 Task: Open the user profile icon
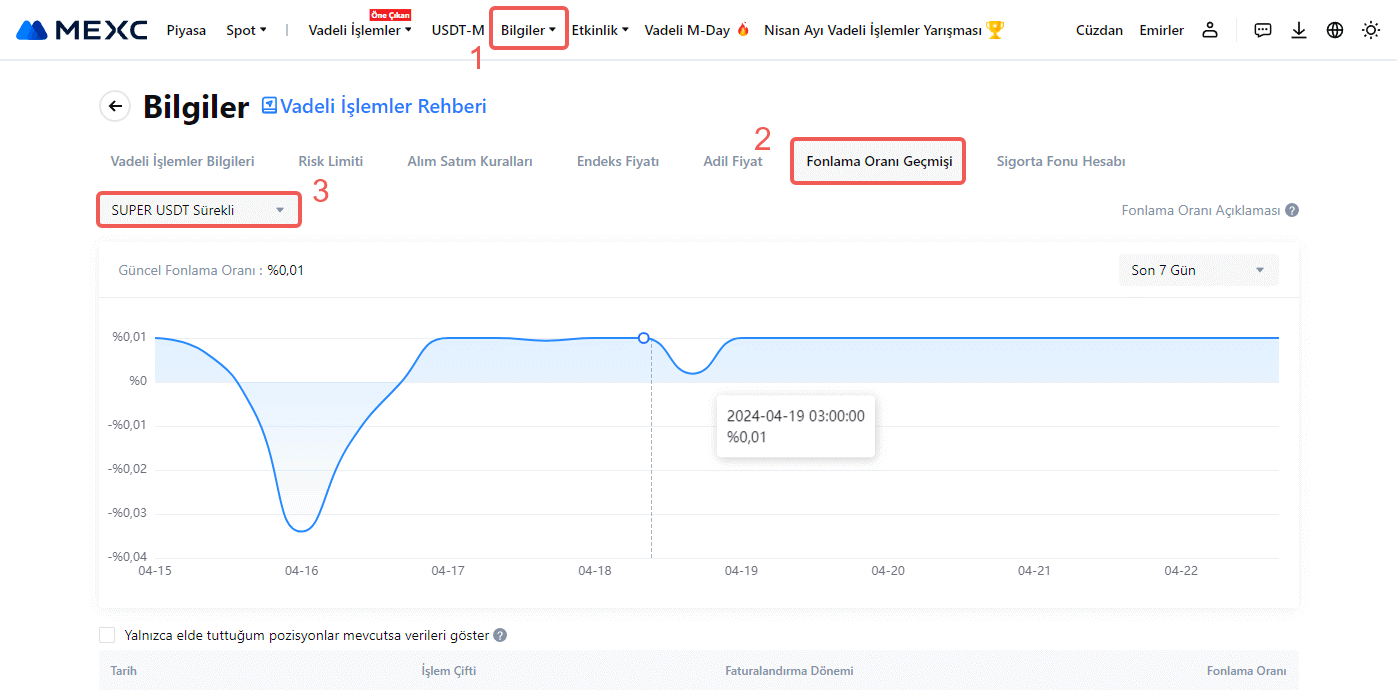point(1210,30)
